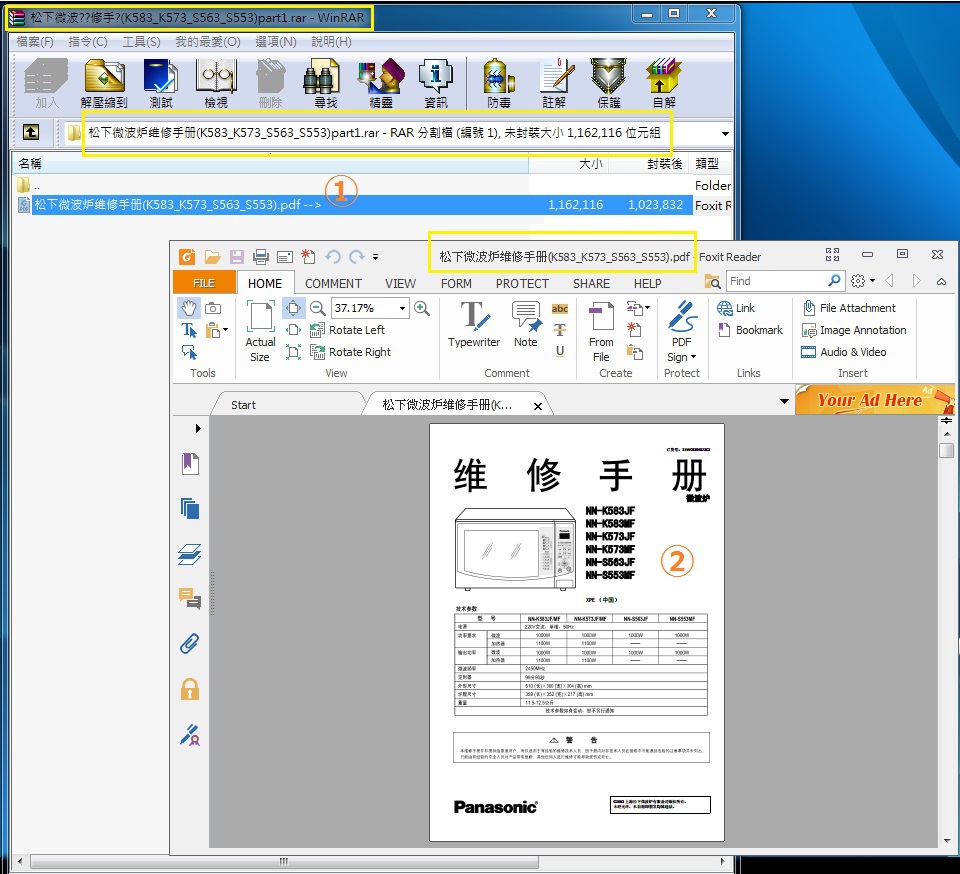
Task: Click the WinRAR VirusScan (防毒) icon
Action: [x=498, y=83]
